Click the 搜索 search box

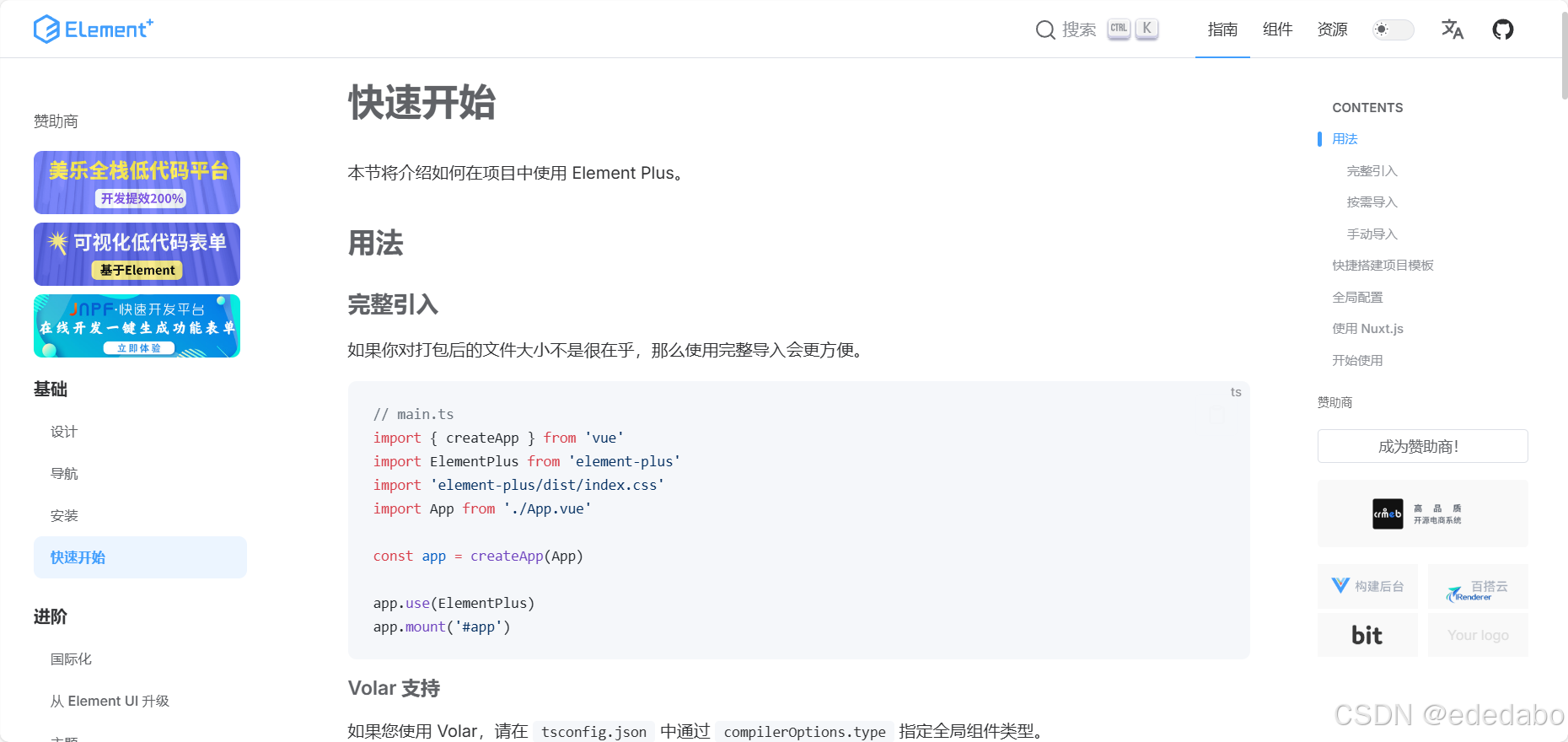[1097, 30]
